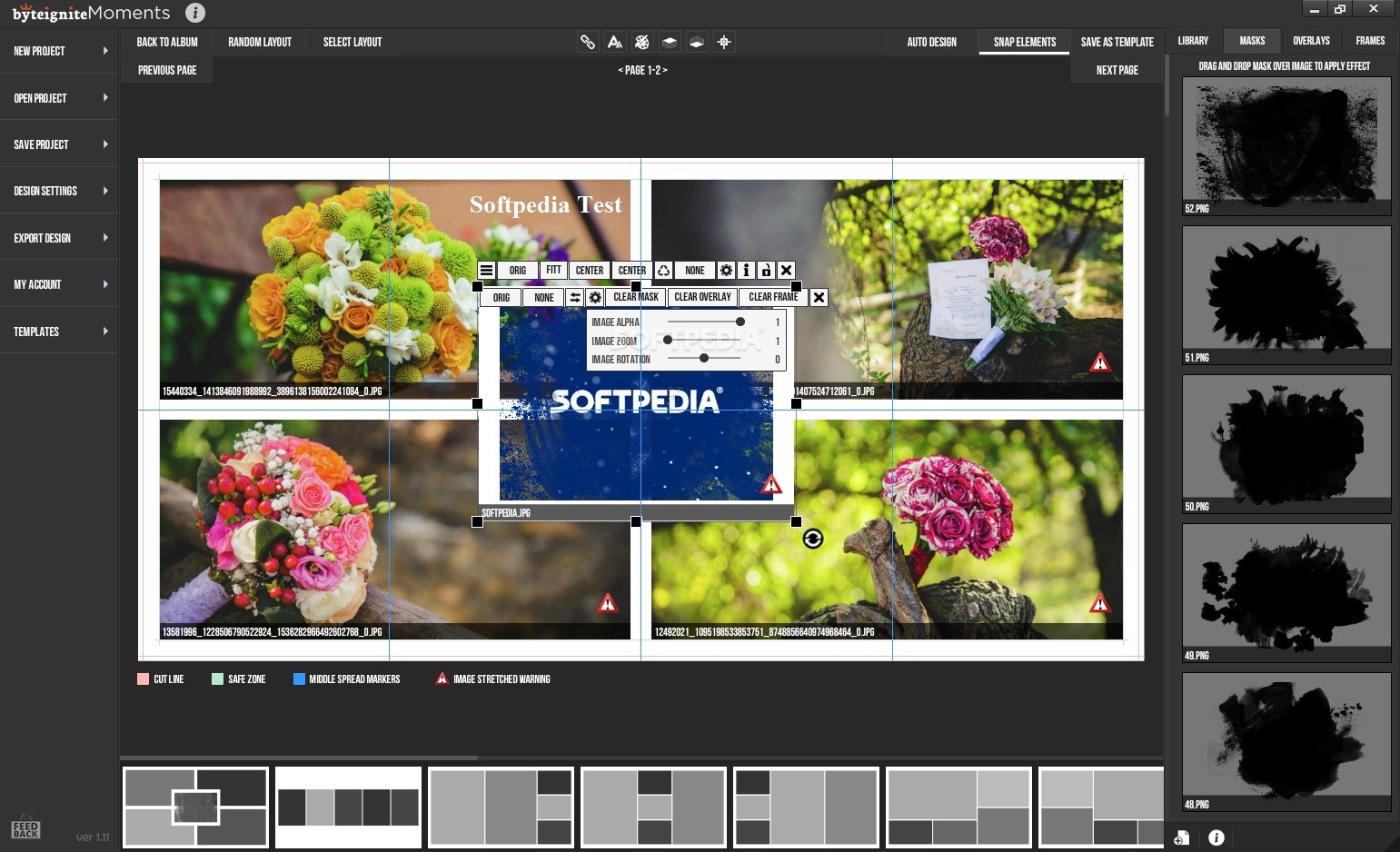
Task: Select the five-column strip layout thumbnail
Action: [348, 807]
